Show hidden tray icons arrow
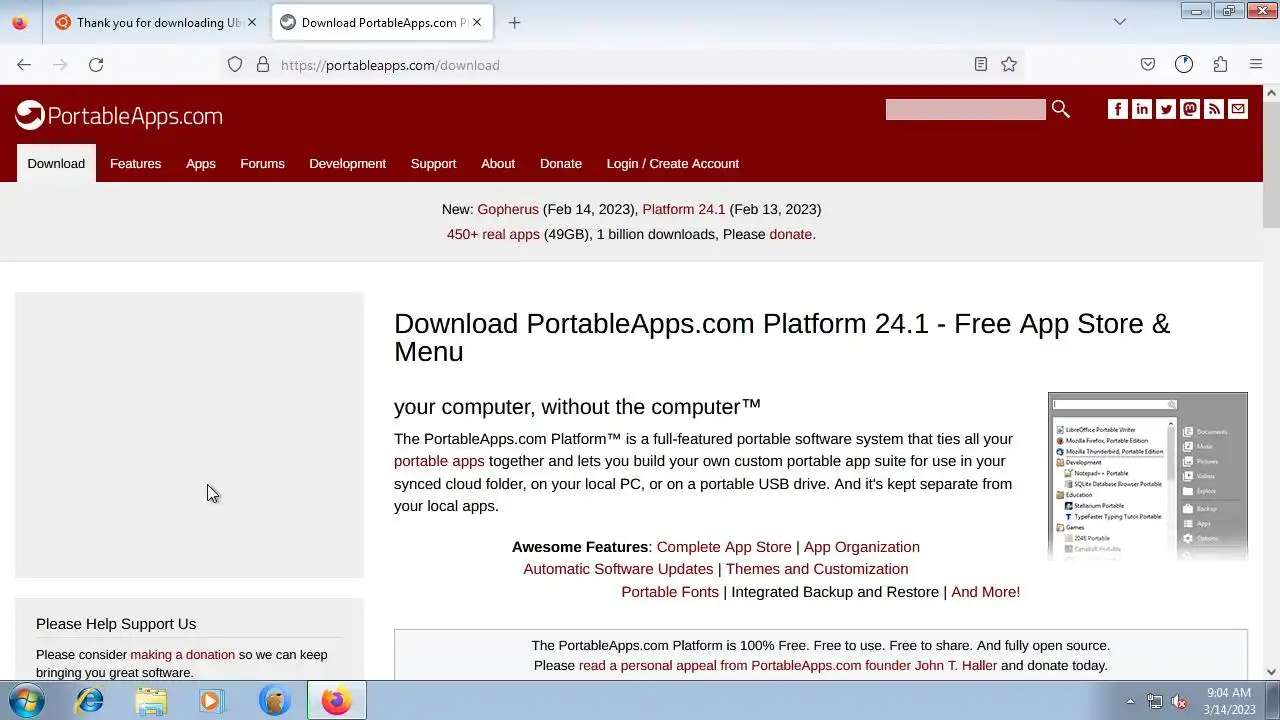The width and height of the screenshot is (1280, 720). point(1130,701)
